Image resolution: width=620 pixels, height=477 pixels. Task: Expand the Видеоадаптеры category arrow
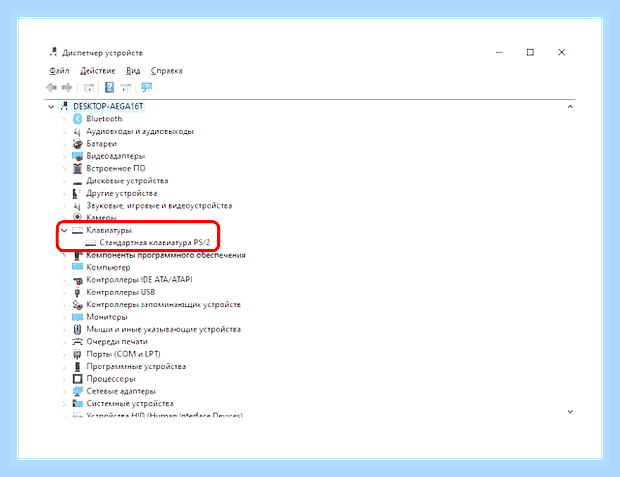pyautogui.click(x=64, y=156)
